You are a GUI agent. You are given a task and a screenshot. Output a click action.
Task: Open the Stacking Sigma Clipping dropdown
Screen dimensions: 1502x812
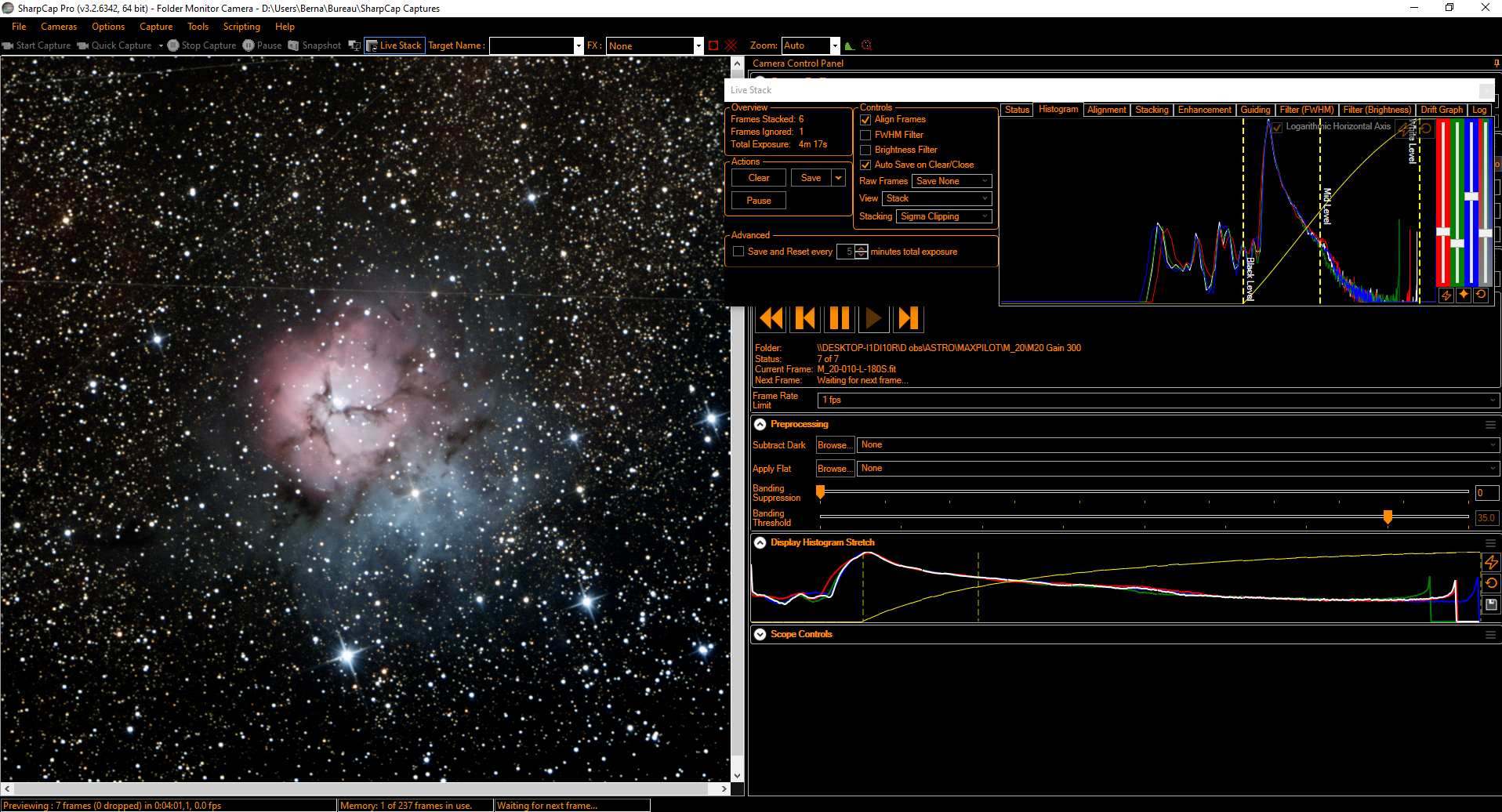tap(944, 216)
